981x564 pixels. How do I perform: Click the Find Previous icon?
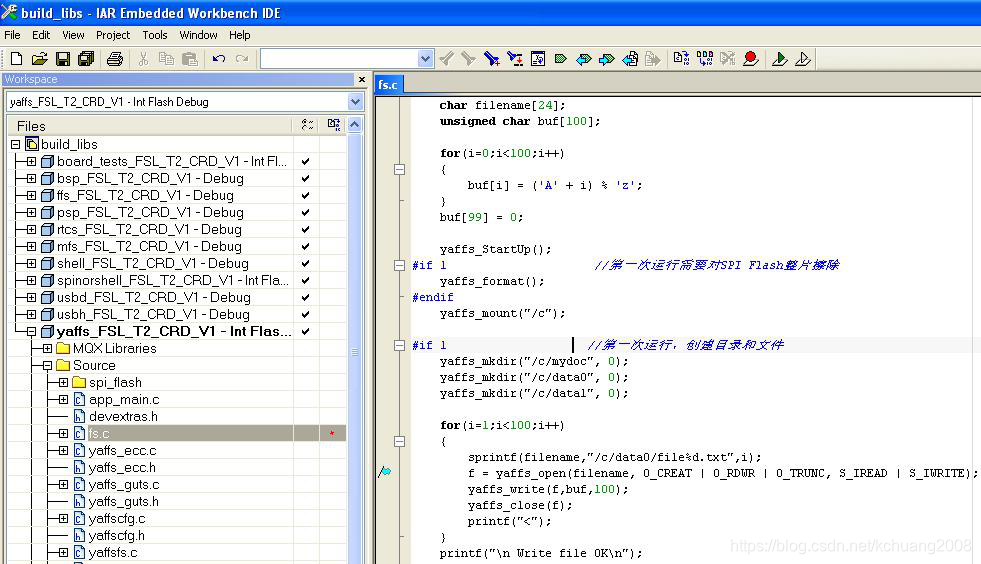click(x=446, y=59)
